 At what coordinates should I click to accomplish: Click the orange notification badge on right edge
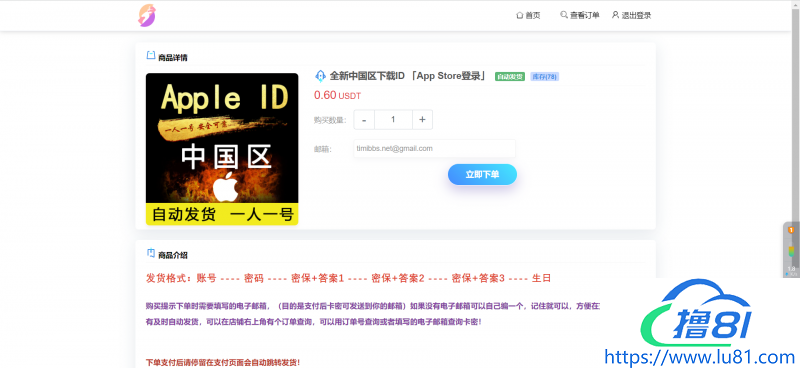click(x=791, y=230)
